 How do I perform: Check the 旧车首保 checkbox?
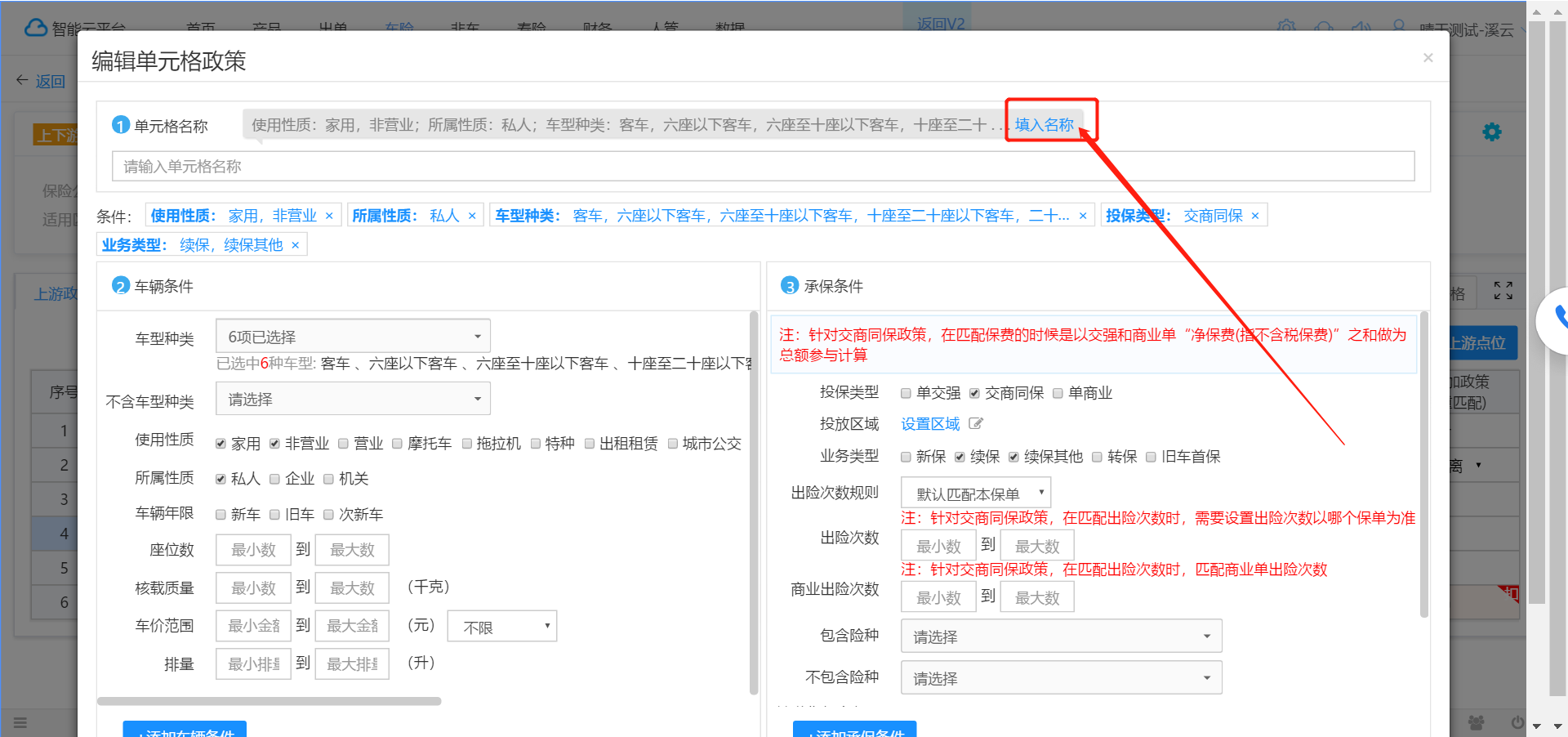click(x=1151, y=457)
